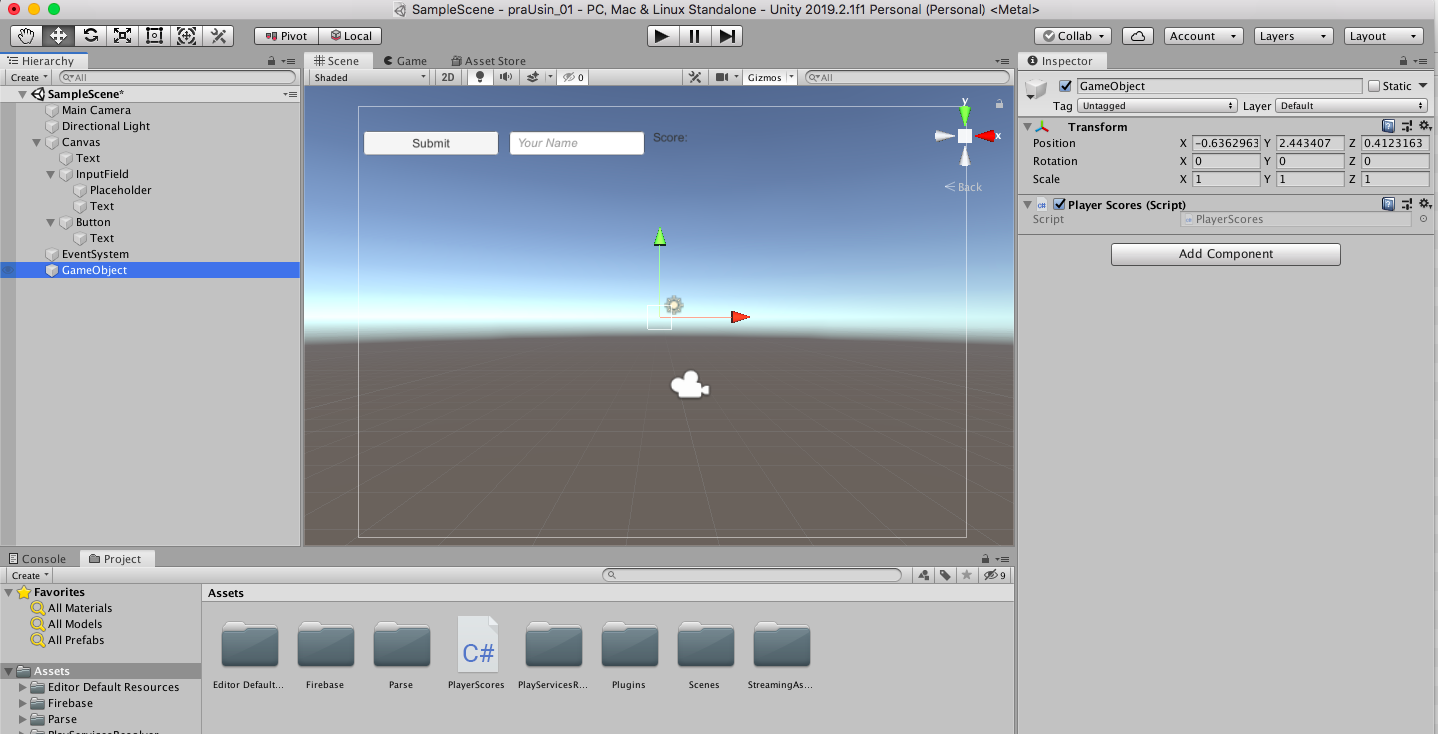Enable the Static checkbox
Screen dimensions: 1438x734
tap(1373, 86)
